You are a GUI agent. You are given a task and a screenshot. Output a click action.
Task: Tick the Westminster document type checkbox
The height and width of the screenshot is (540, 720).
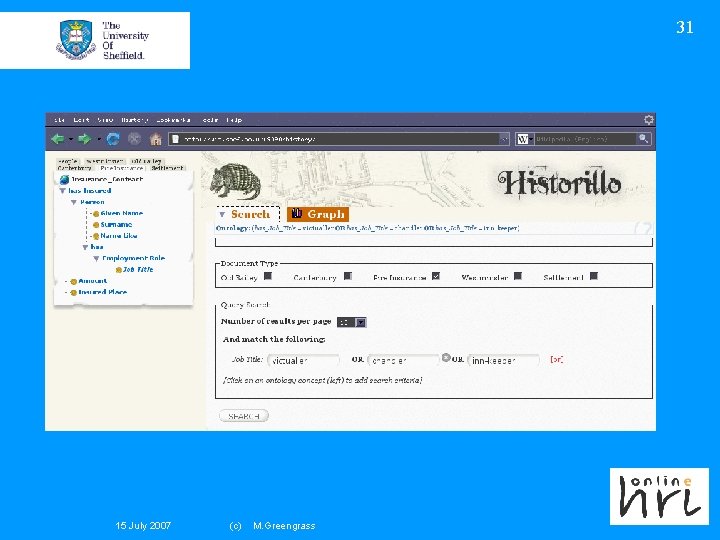tap(518, 276)
